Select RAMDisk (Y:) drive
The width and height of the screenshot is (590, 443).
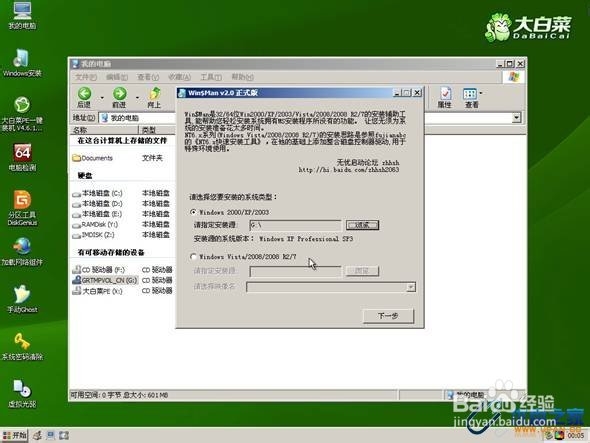[95, 225]
